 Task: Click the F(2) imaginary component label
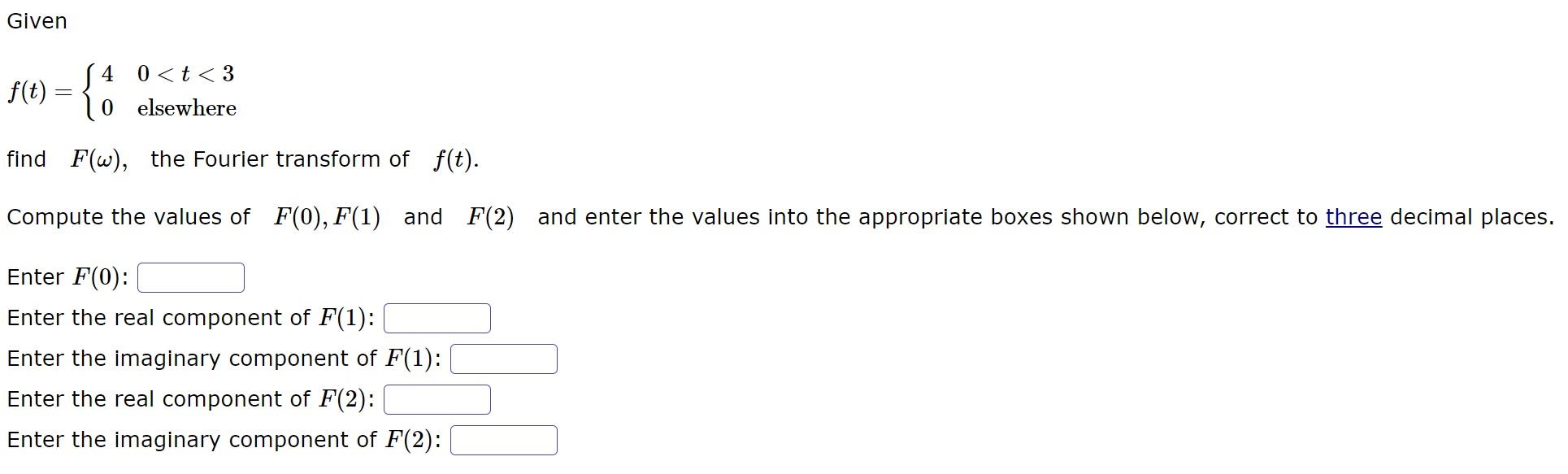pos(224,440)
